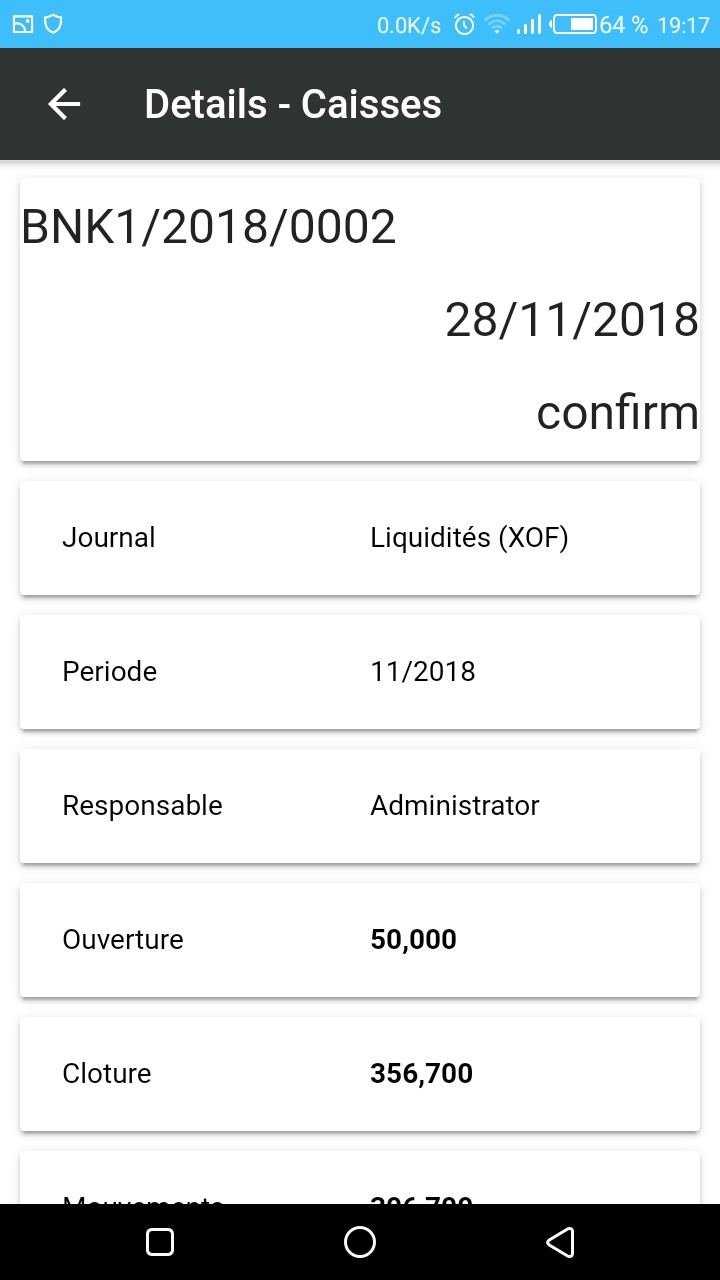Tap the mobile signal bars icon
720x1280 pixels.
(529, 25)
